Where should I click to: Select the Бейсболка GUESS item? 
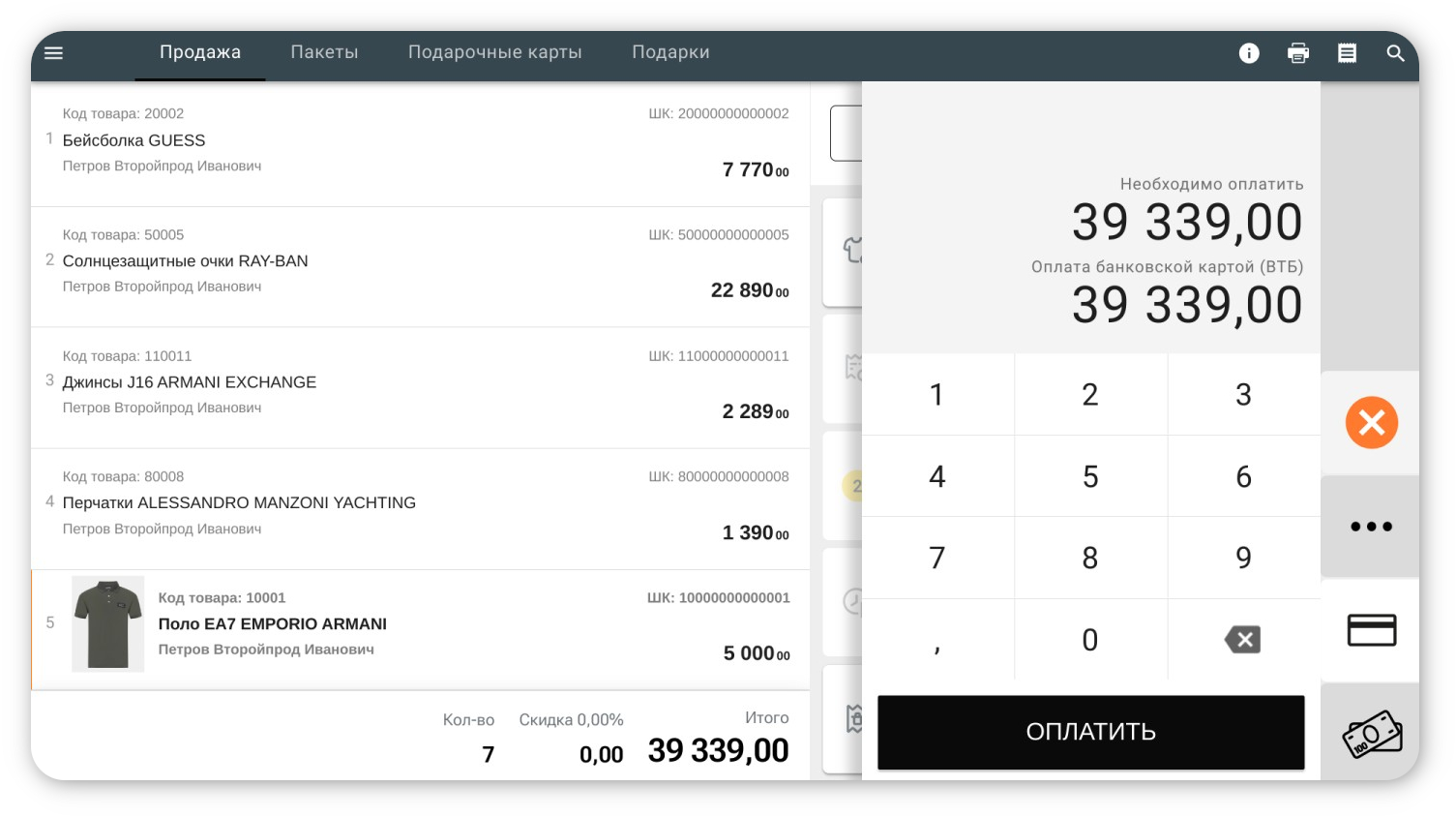[420, 145]
